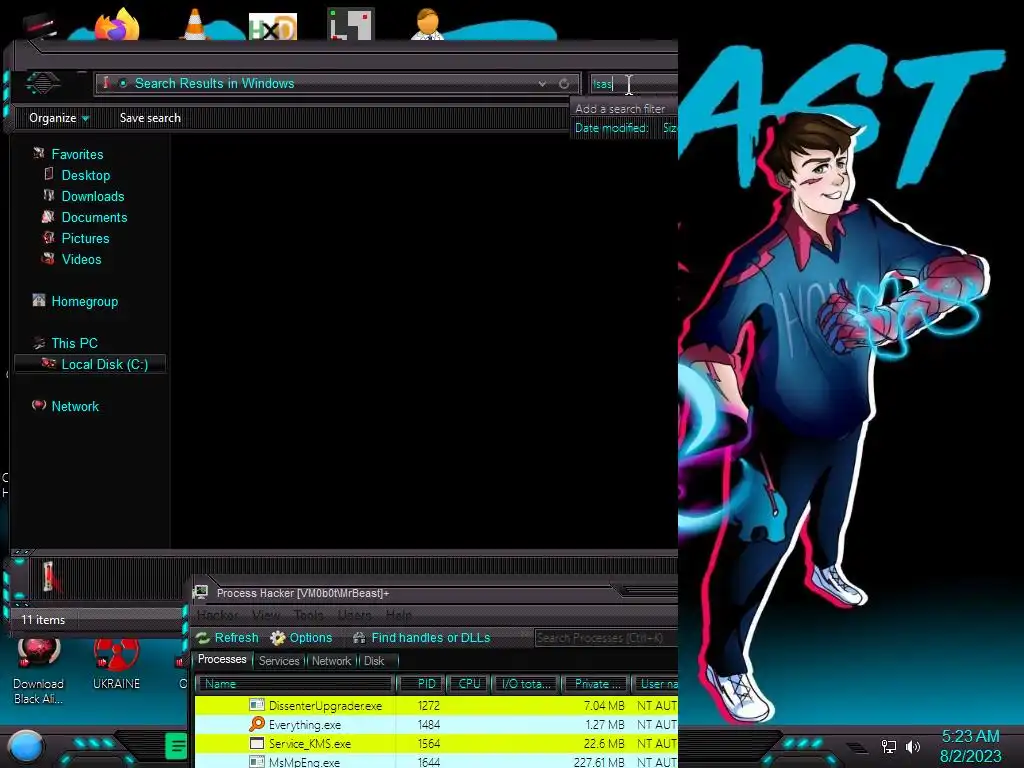This screenshot has height=768, width=1024.
Task: Open VLC media player cone icon
Action: click(194, 25)
